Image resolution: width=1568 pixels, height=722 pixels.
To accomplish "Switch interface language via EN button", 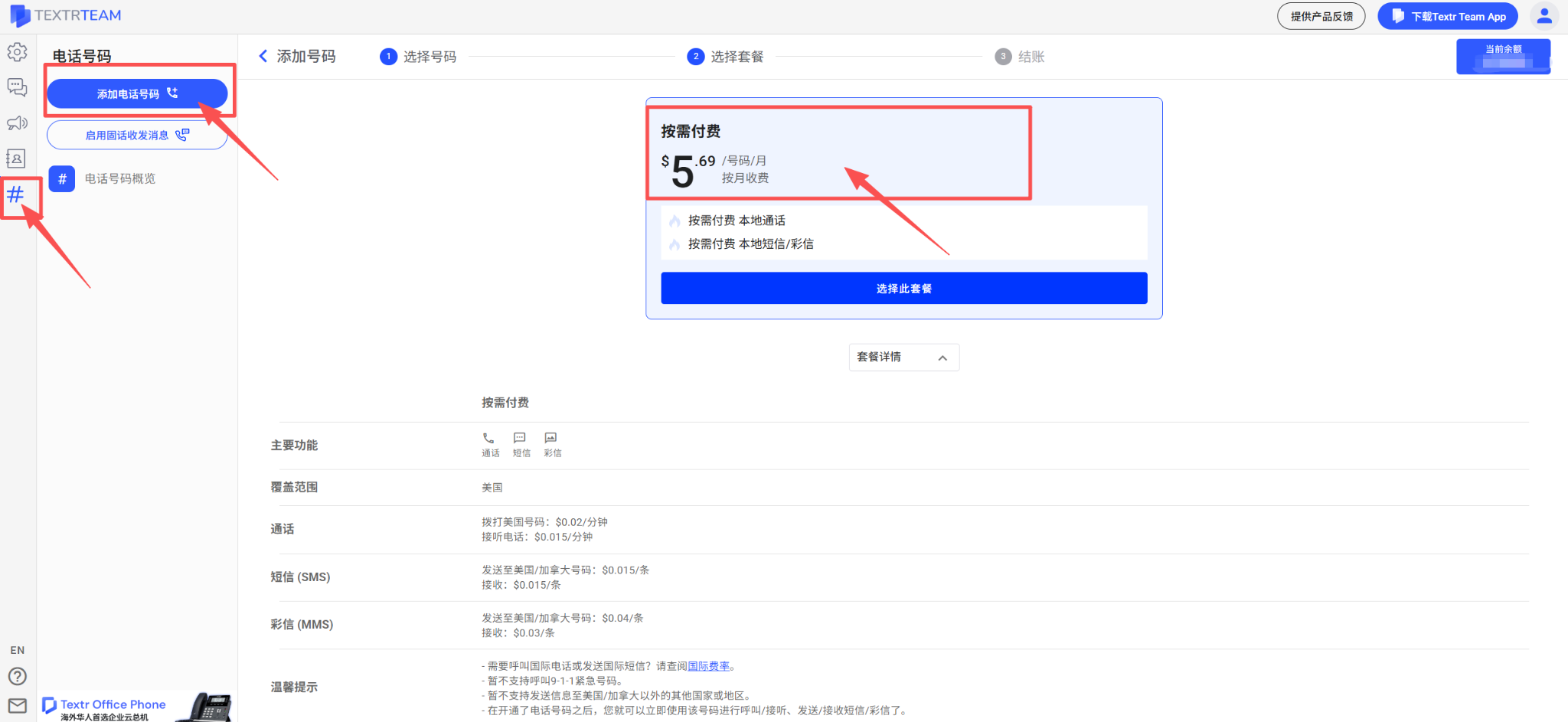I will tap(17, 649).
